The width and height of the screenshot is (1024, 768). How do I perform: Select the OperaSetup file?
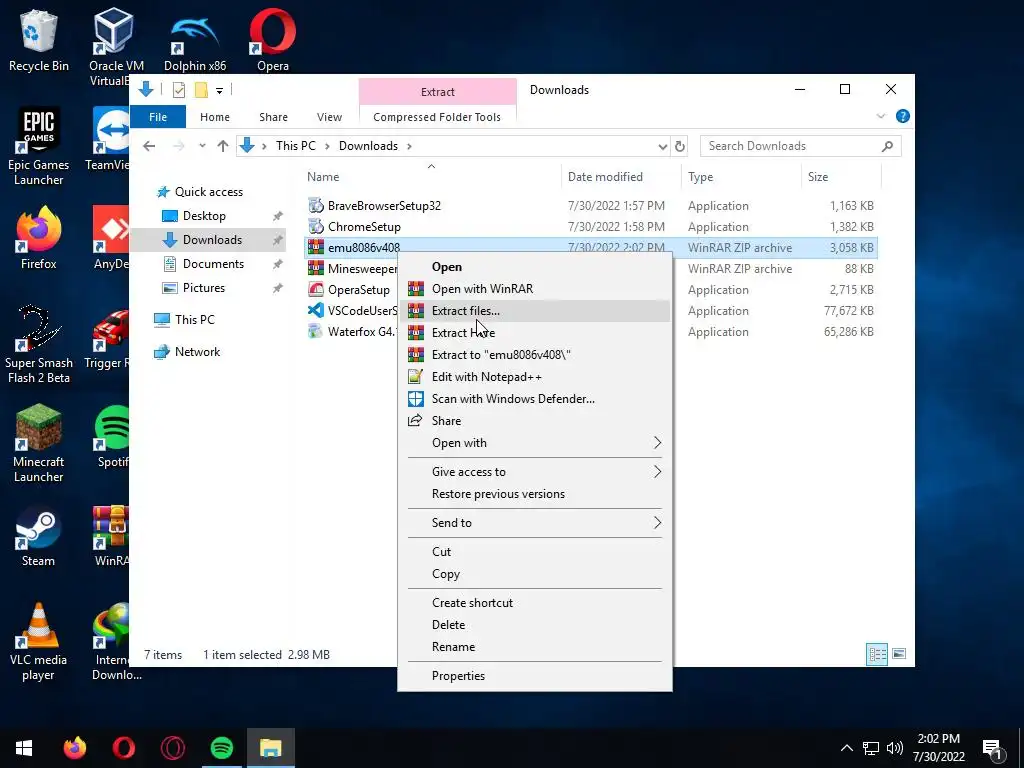tap(359, 290)
